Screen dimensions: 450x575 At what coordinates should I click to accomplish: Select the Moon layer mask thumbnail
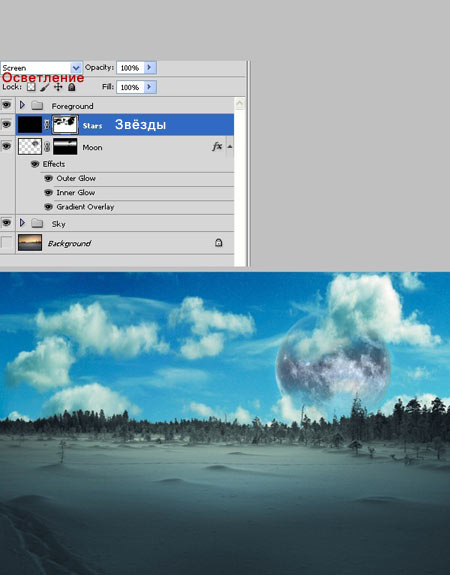(65, 146)
